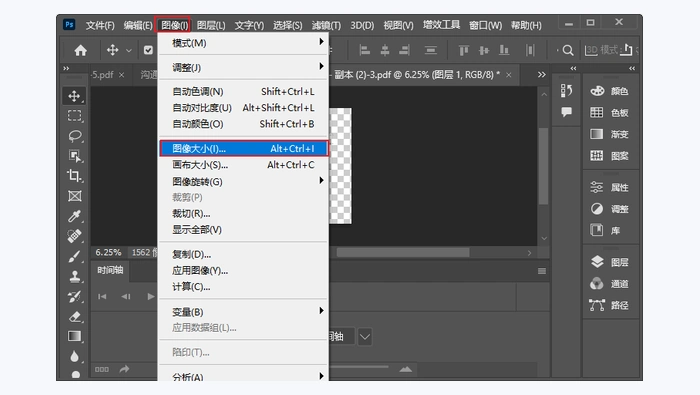Open the 通道 (Channels) panel

coord(609,283)
